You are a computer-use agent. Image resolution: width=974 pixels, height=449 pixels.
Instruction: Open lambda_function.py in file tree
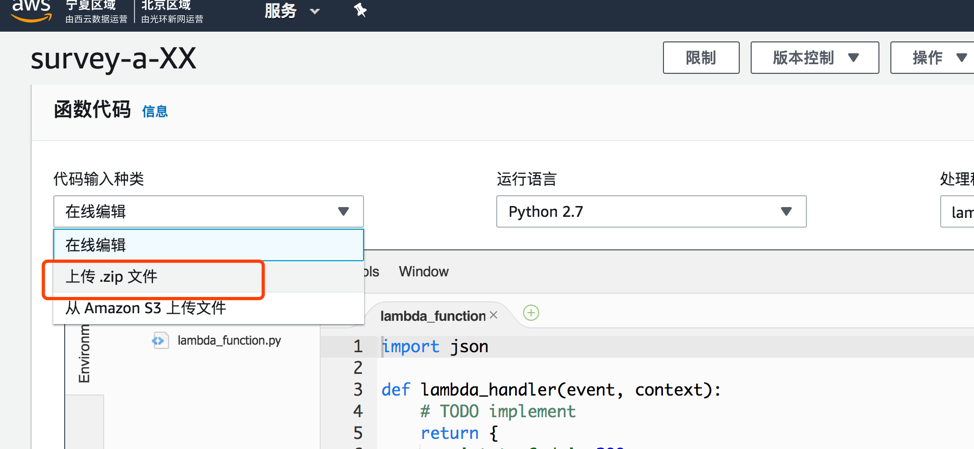229,341
